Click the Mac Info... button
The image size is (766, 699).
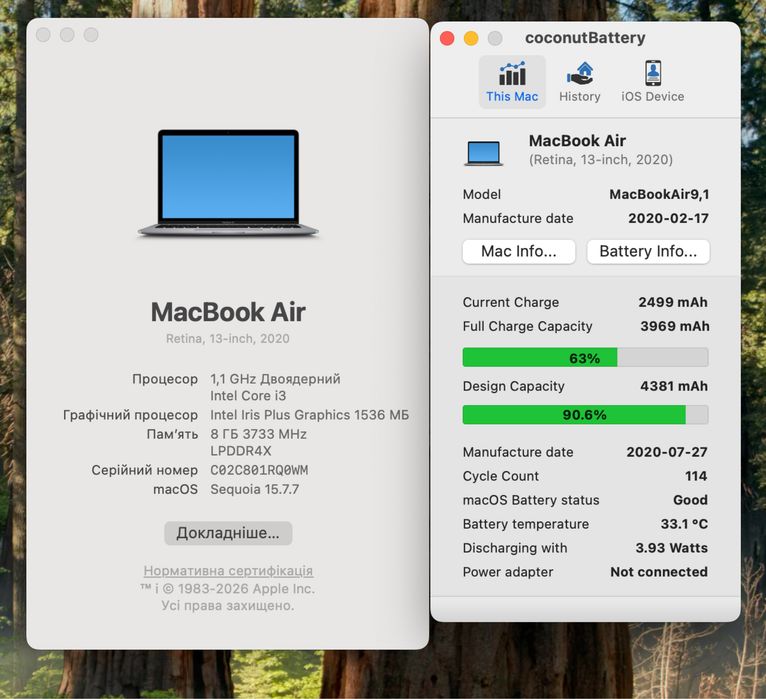click(x=519, y=251)
